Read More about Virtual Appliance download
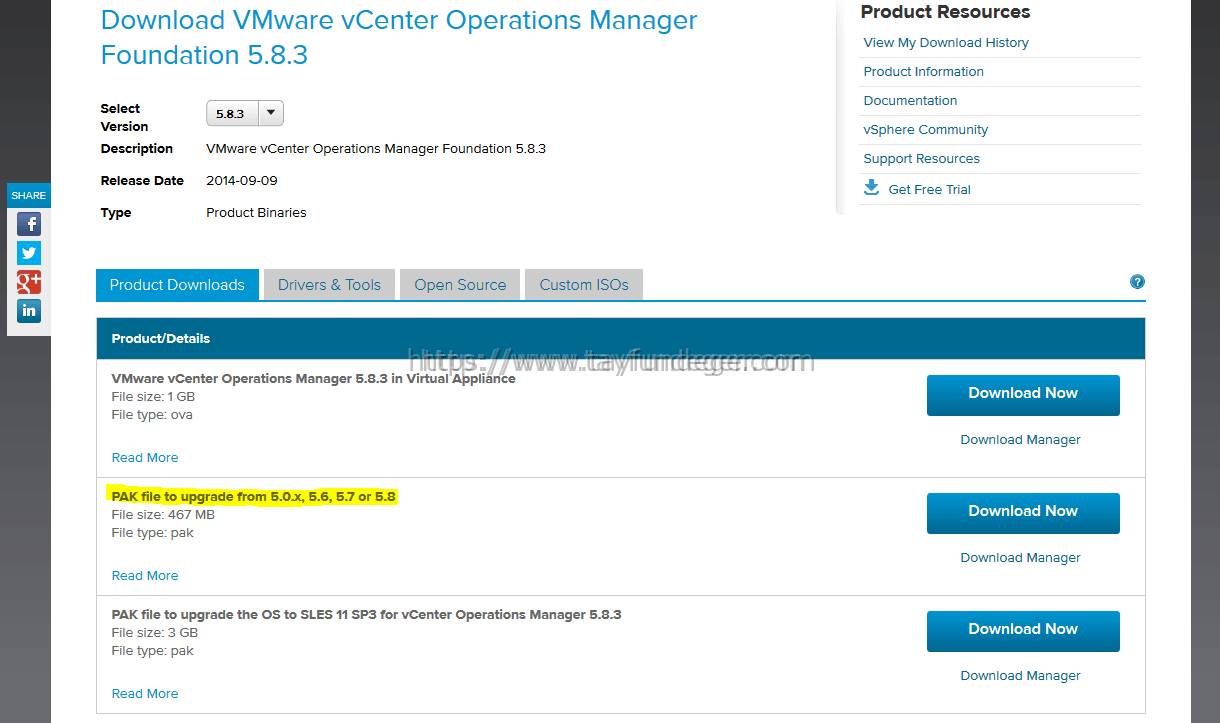 tap(145, 458)
